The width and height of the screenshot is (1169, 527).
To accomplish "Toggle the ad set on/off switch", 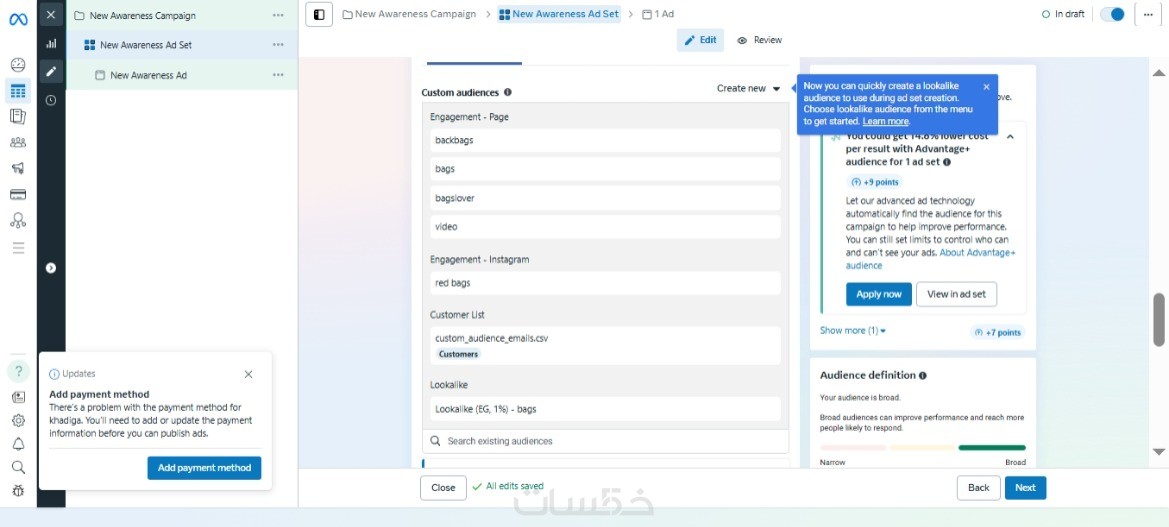I will 1112,14.
